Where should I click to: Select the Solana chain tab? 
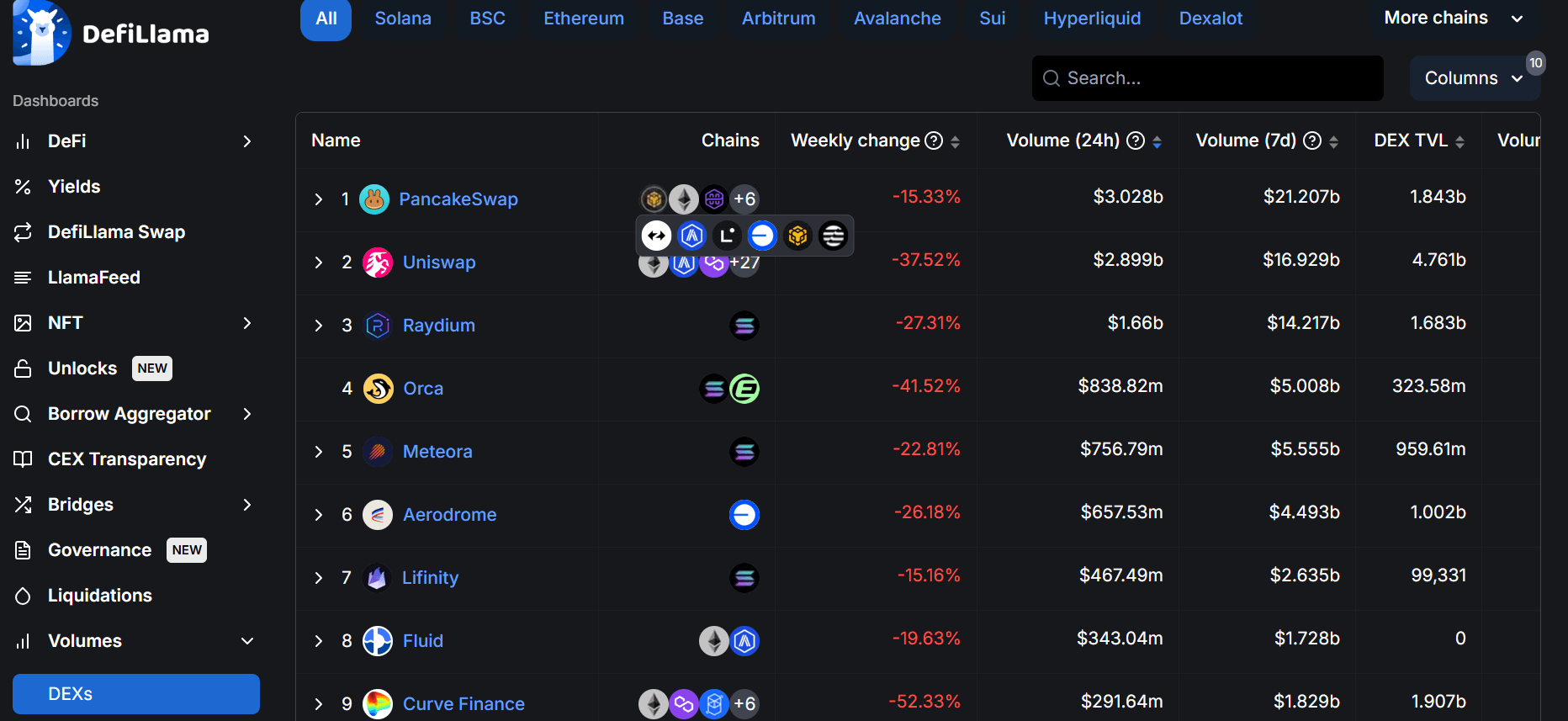(x=403, y=19)
